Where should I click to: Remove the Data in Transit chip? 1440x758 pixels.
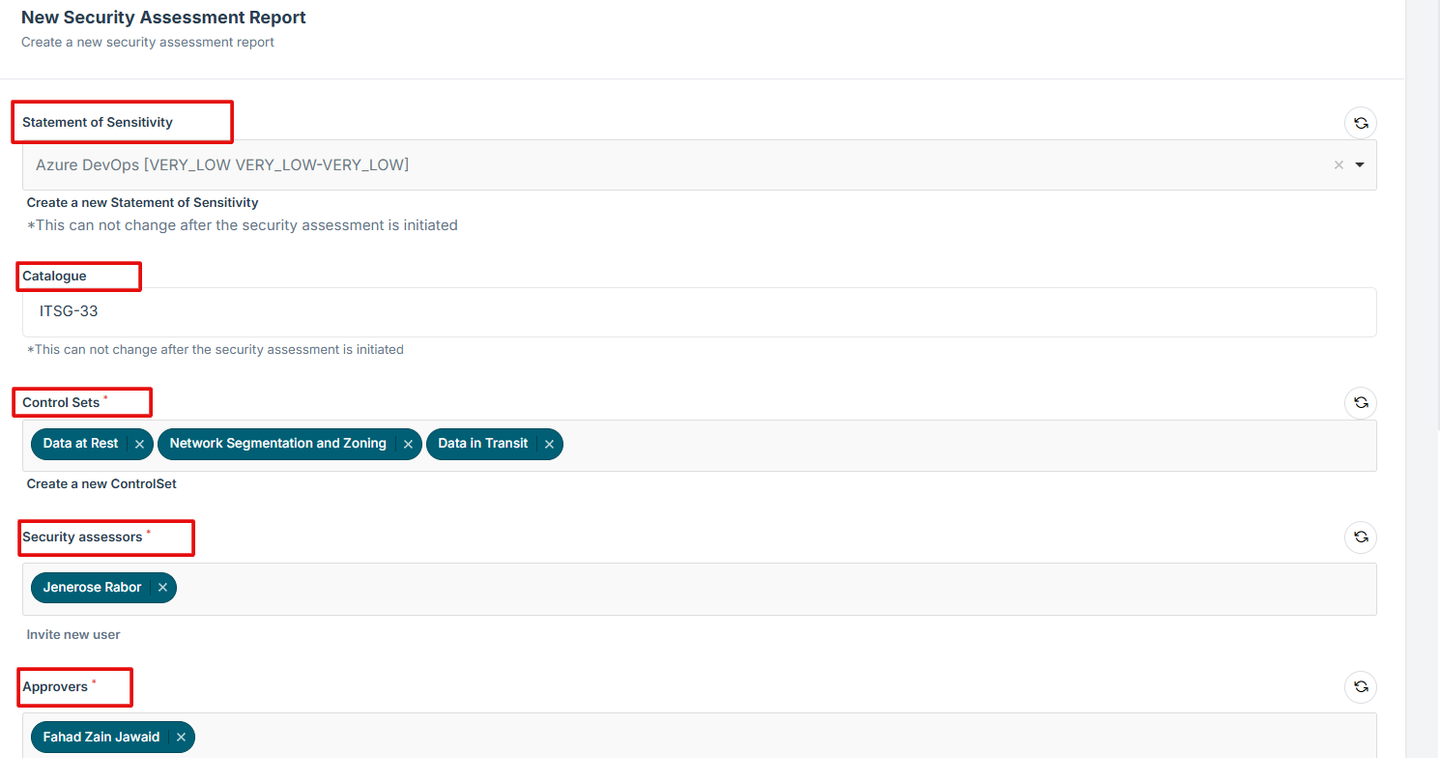pos(549,444)
